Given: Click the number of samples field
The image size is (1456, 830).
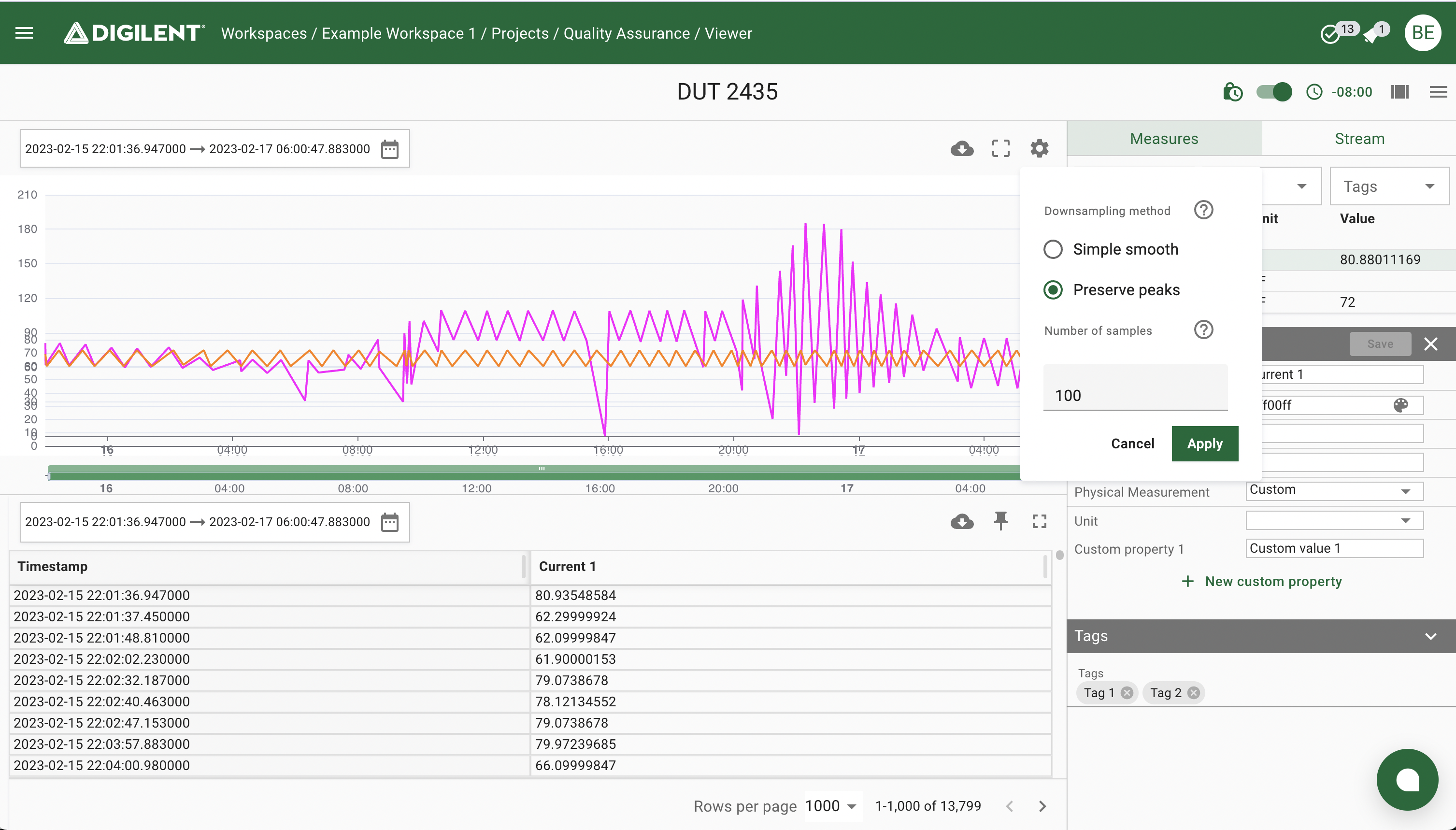Looking at the screenshot, I should [1135, 387].
